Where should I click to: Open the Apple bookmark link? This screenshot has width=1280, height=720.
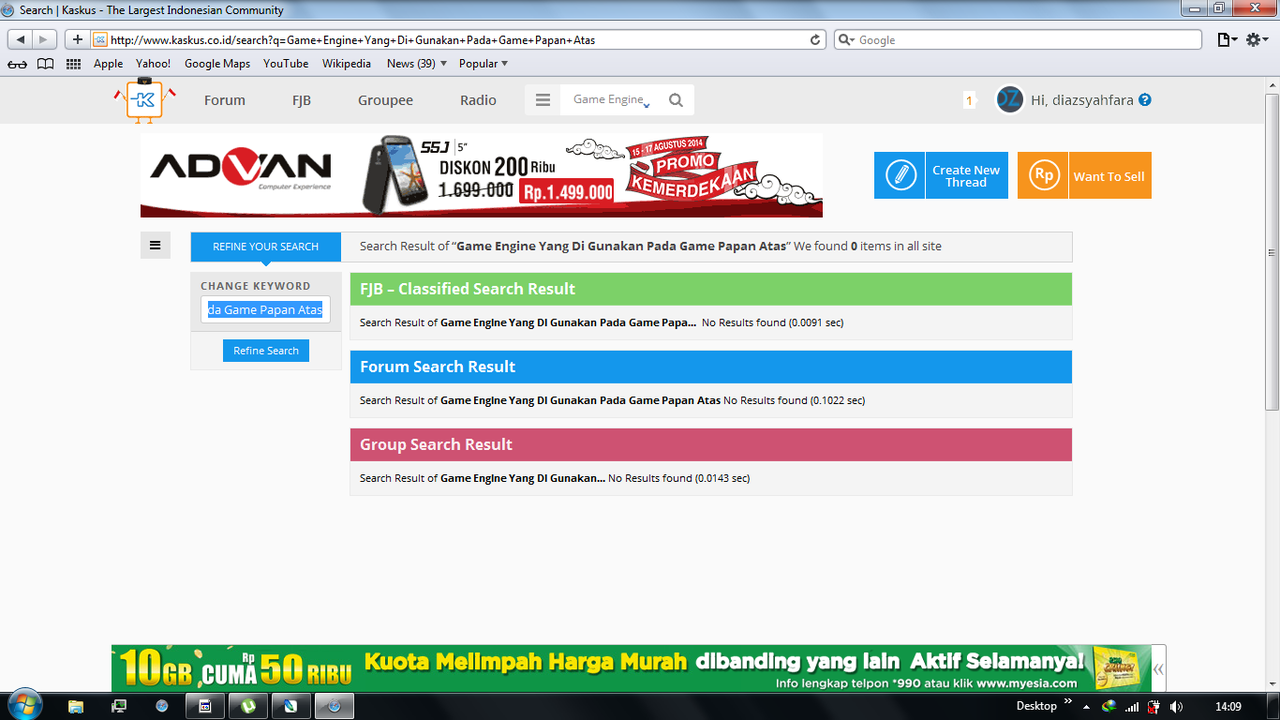click(x=108, y=64)
